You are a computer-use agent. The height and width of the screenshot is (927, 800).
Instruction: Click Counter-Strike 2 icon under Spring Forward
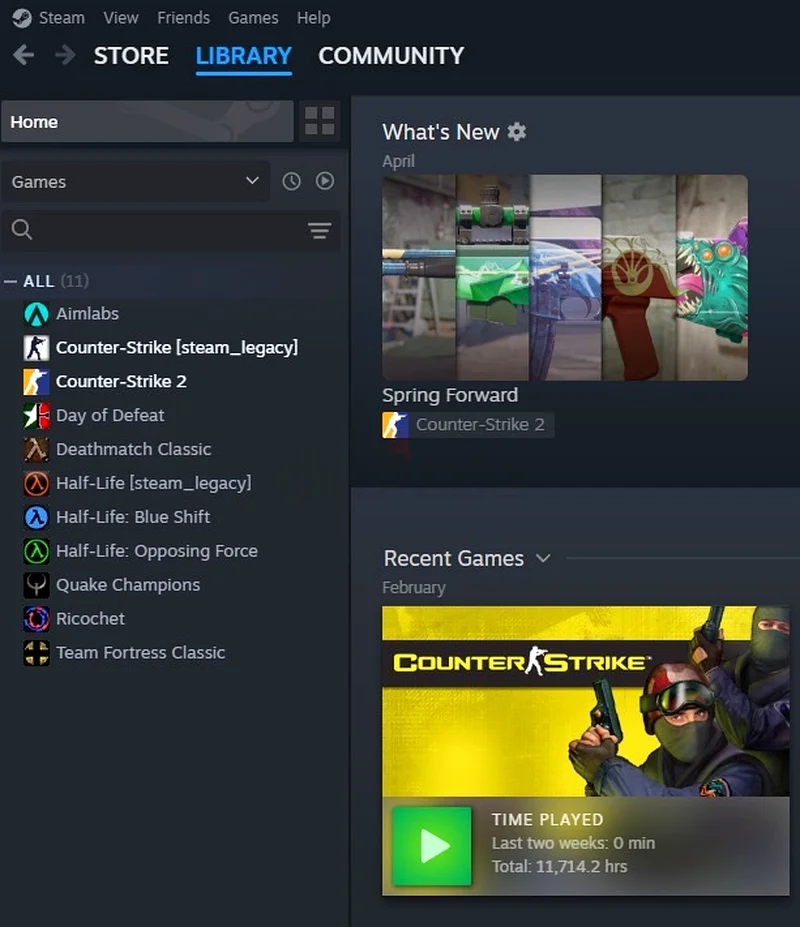point(395,424)
